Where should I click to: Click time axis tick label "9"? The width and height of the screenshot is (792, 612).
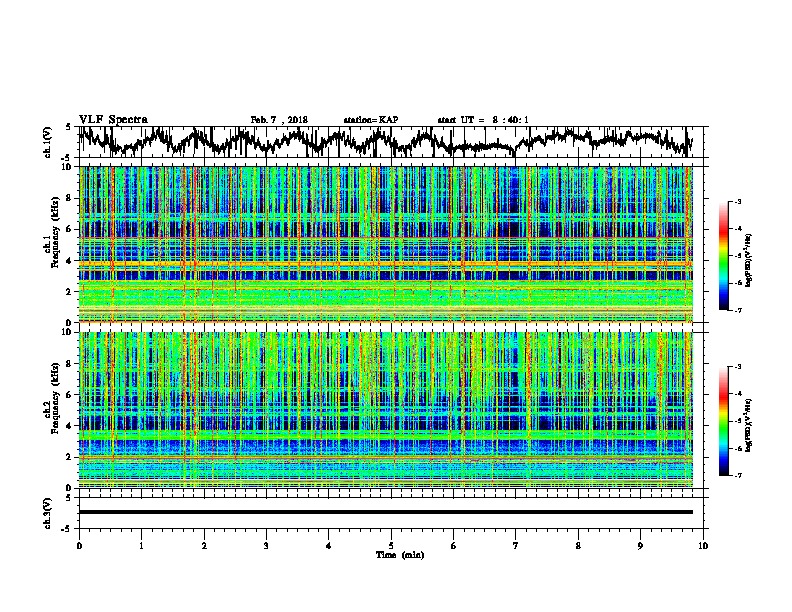tap(640, 546)
